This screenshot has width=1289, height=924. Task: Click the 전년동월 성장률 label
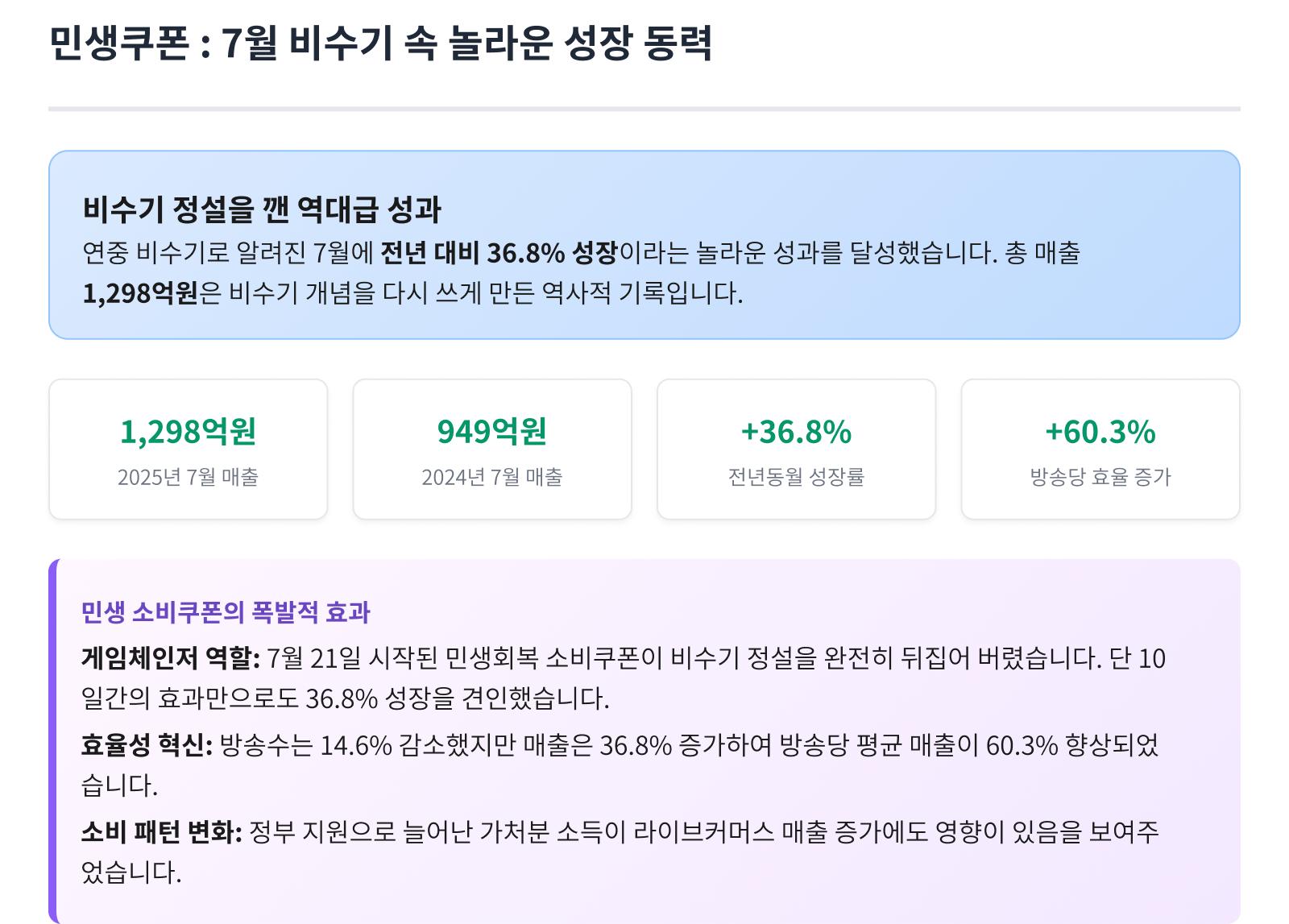pyautogui.click(x=796, y=477)
